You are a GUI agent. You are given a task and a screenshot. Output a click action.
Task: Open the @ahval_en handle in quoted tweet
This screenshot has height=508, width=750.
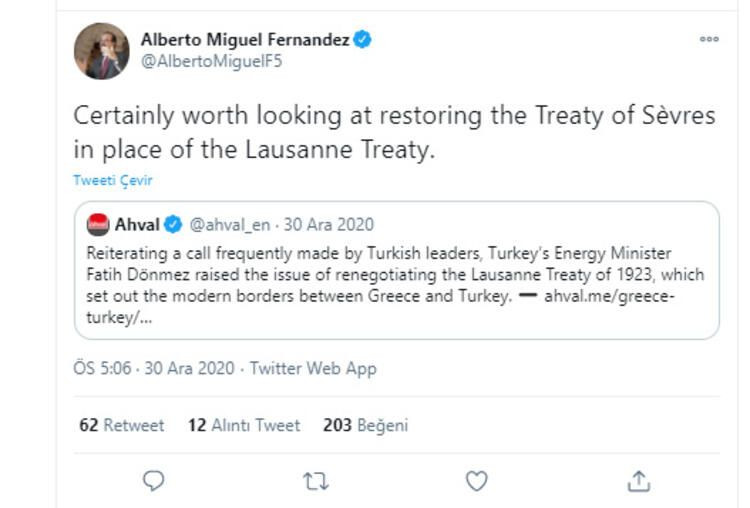click(x=230, y=223)
